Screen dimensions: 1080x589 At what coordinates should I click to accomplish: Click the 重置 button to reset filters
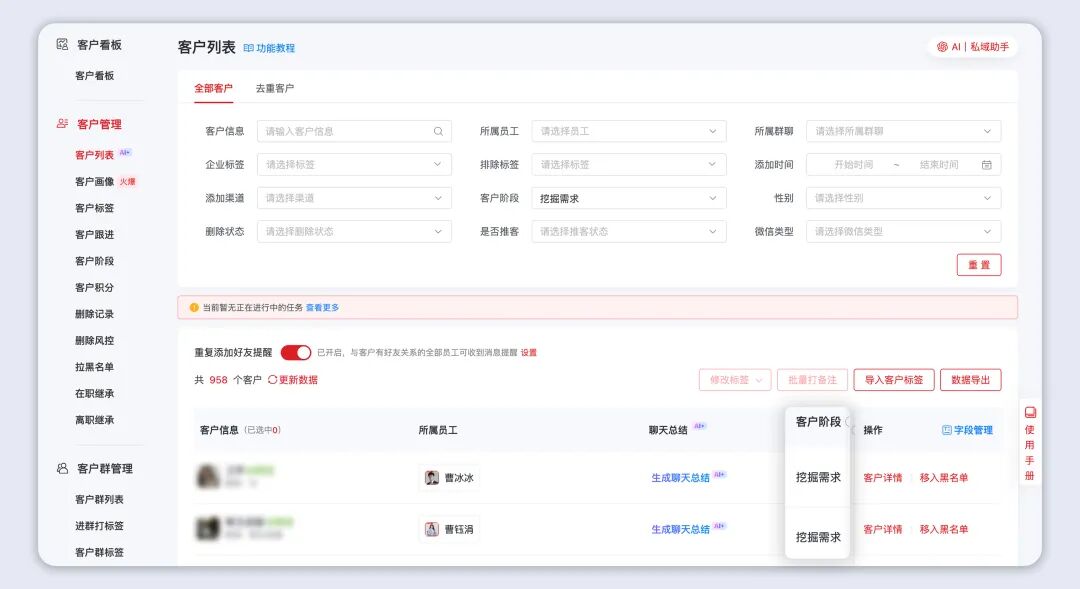pos(979,265)
